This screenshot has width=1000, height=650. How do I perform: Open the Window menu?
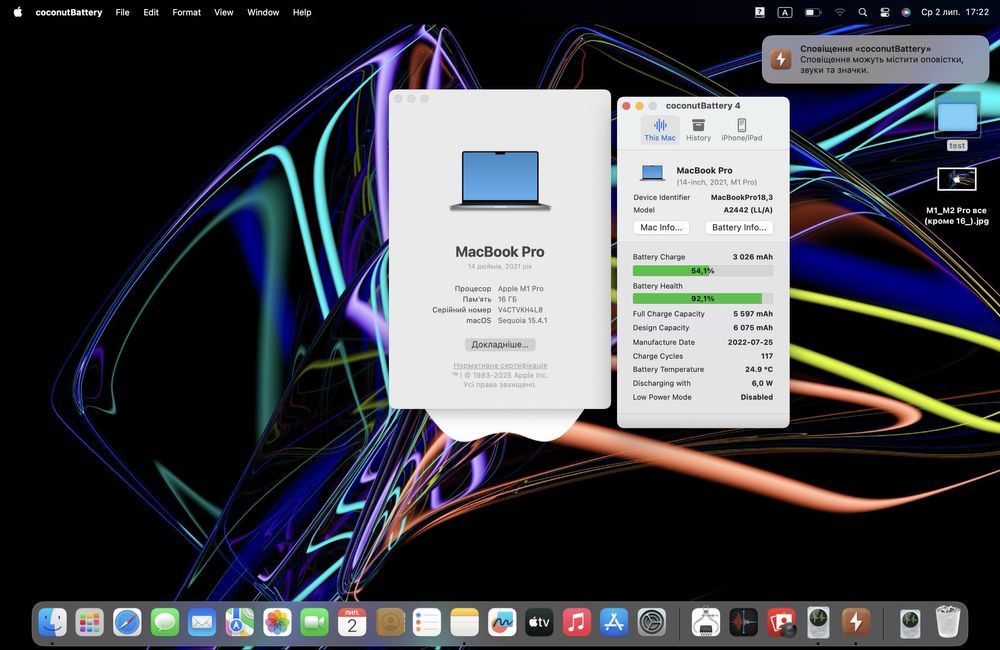pos(263,12)
